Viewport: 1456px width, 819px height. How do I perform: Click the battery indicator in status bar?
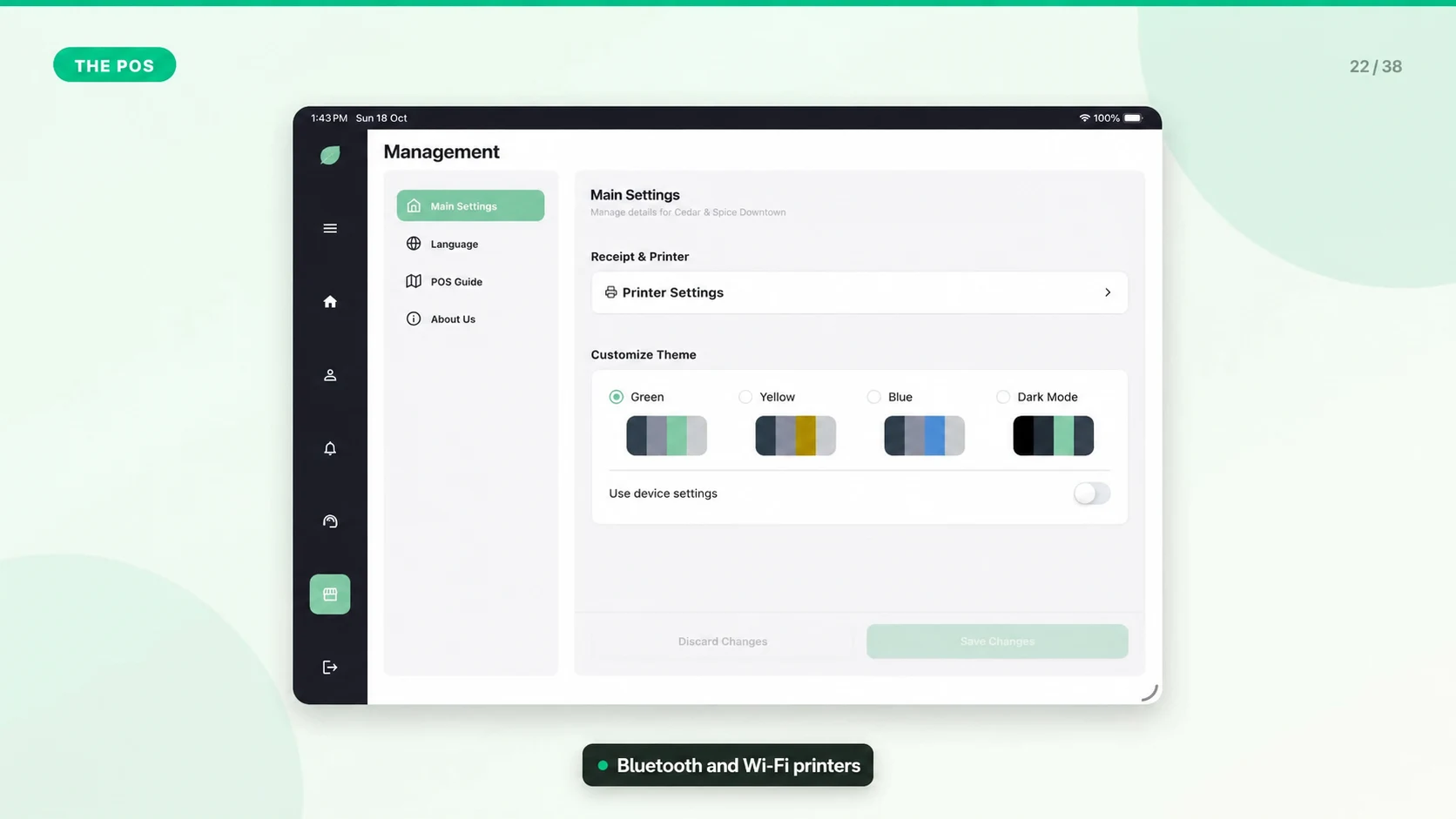(x=1133, y=117)
